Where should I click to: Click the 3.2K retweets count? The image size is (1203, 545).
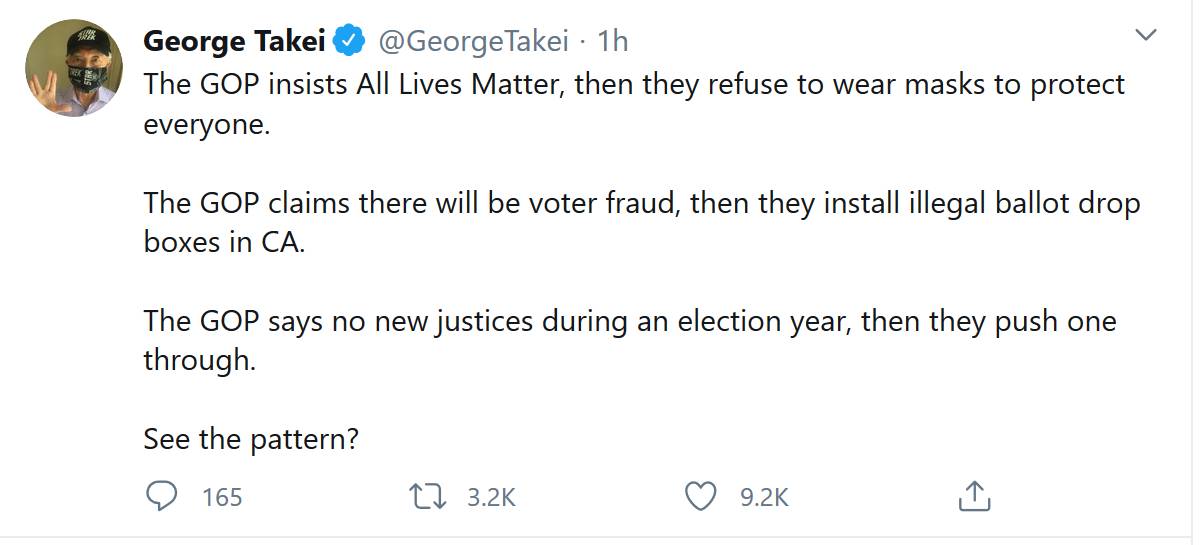(492, 497)
